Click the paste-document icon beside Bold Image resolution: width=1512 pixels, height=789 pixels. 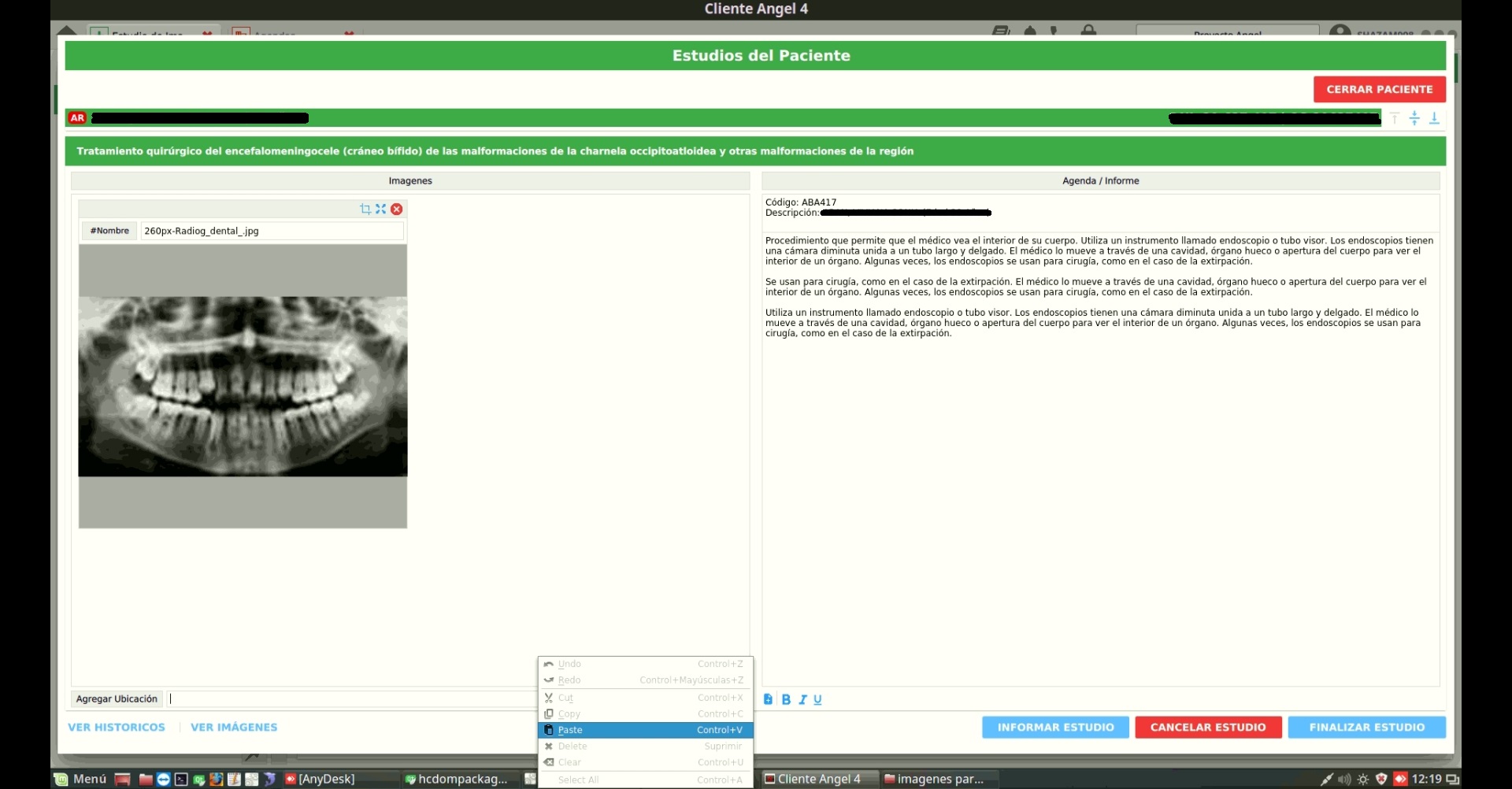tap(769, 699)
